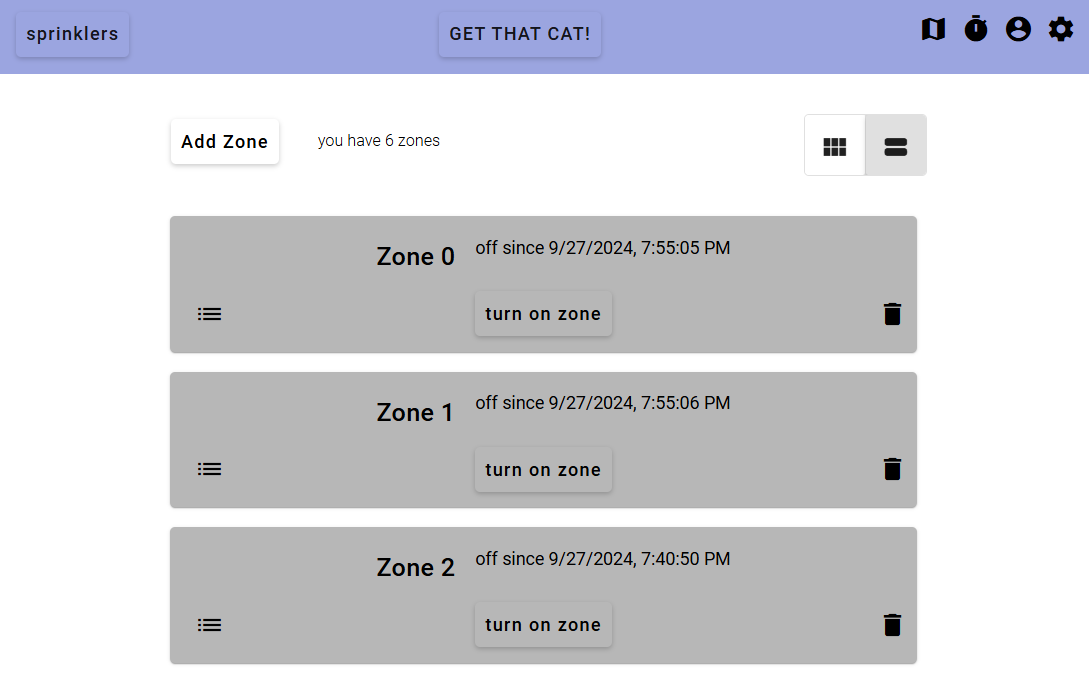The height and width of the screenshot is (673, 1089).
Task: Select the Zone 1 card status text
Action: (x=603, y=403)
